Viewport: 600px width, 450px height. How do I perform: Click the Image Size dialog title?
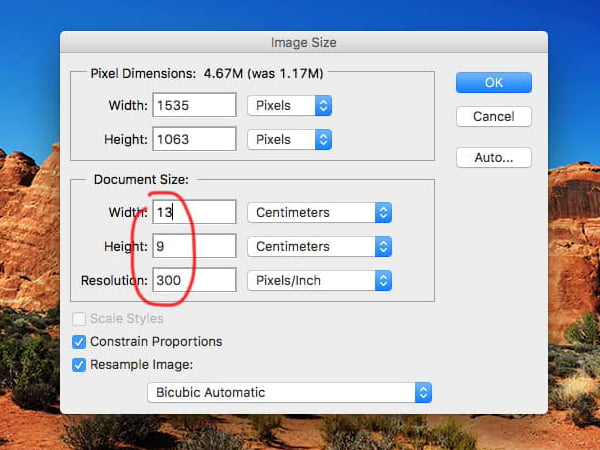(303, 42)
